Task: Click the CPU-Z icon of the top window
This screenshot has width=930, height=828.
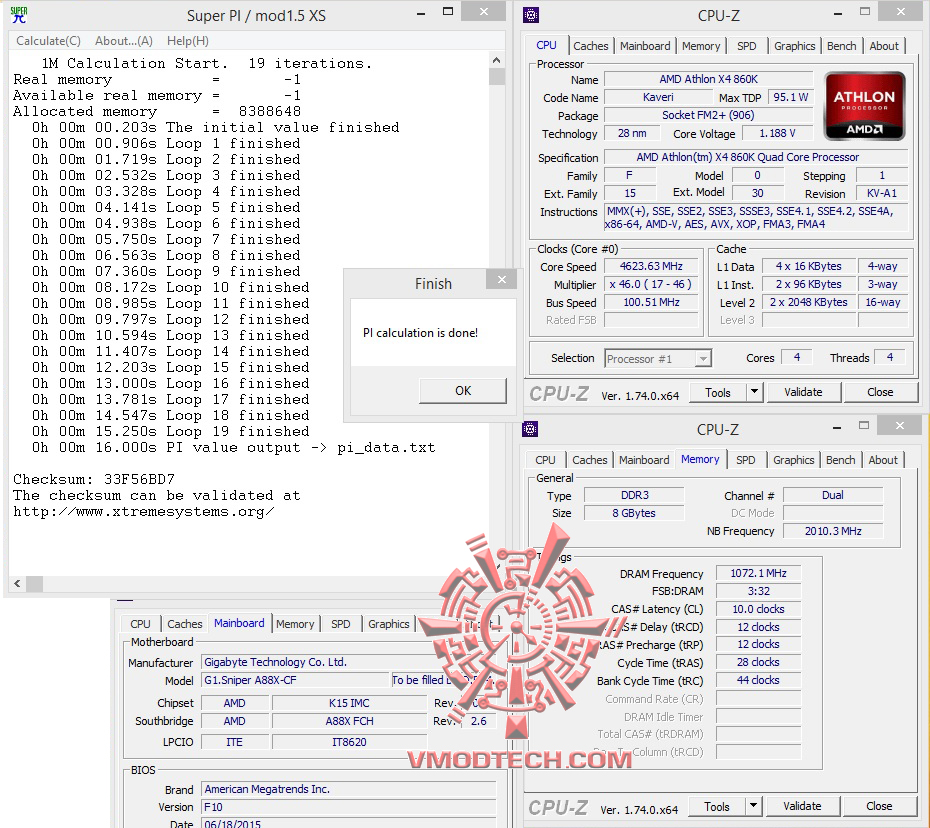Action: 531,15
